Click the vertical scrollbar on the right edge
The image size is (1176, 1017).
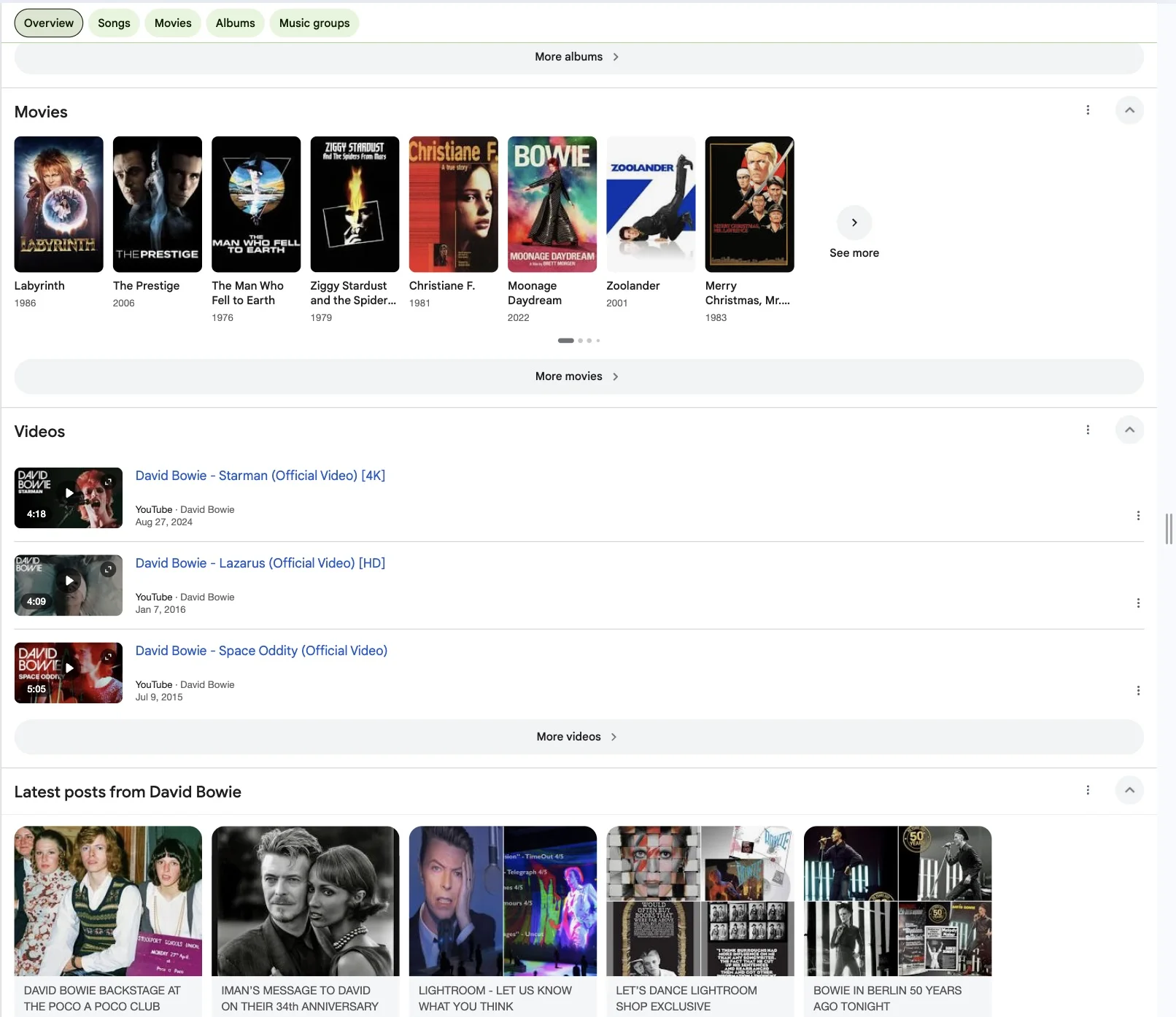tap(1169, 529)
